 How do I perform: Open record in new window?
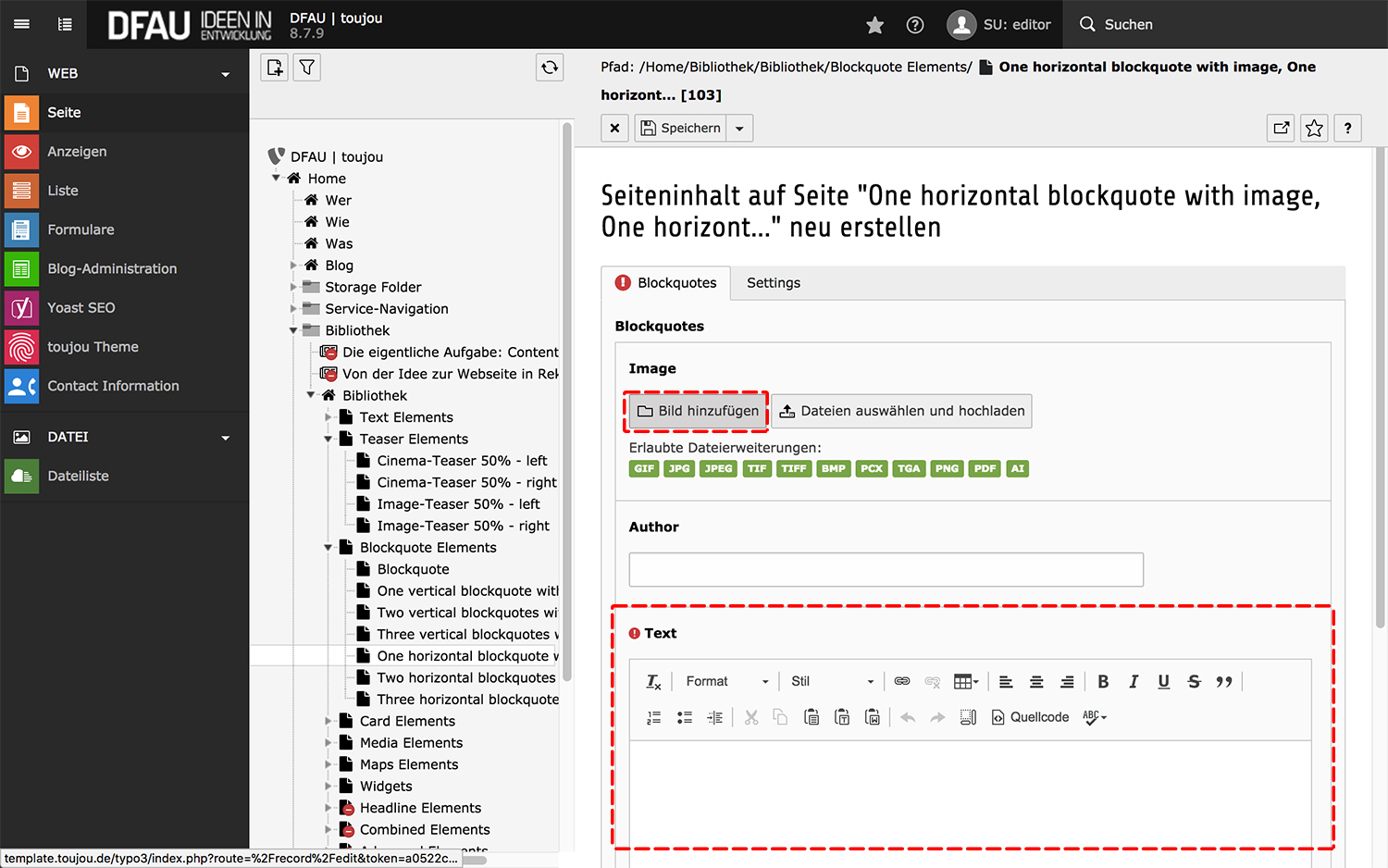(x=1282, y=129)
